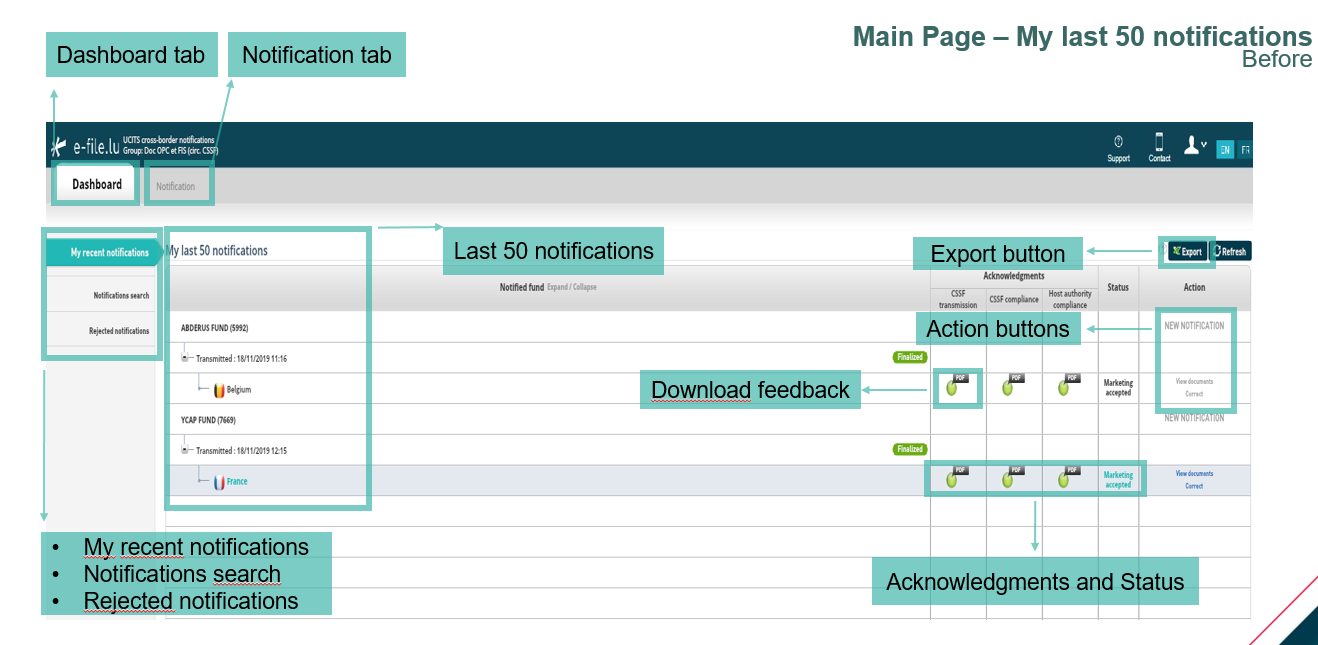
Task: Click the Status column header
Action: (x=1118, y=287)
